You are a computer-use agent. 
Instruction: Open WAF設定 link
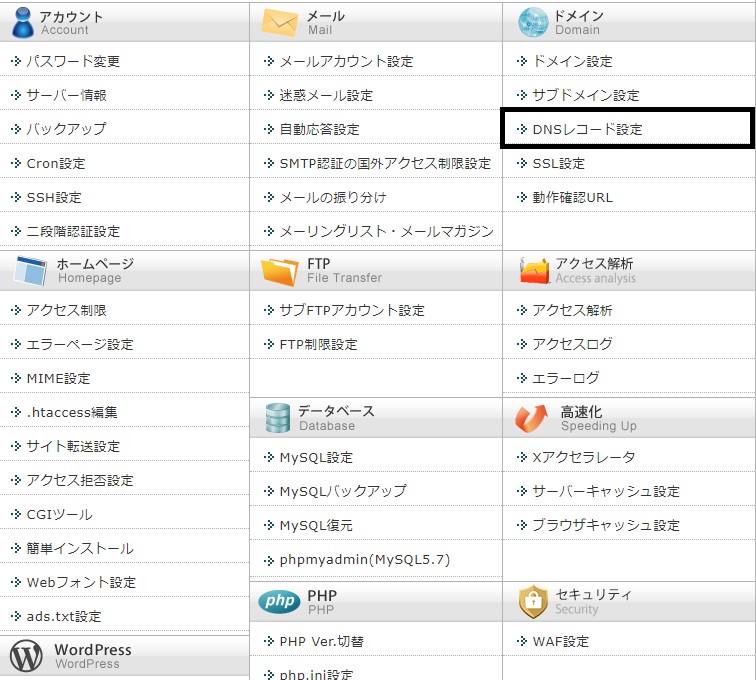[560, 641]
